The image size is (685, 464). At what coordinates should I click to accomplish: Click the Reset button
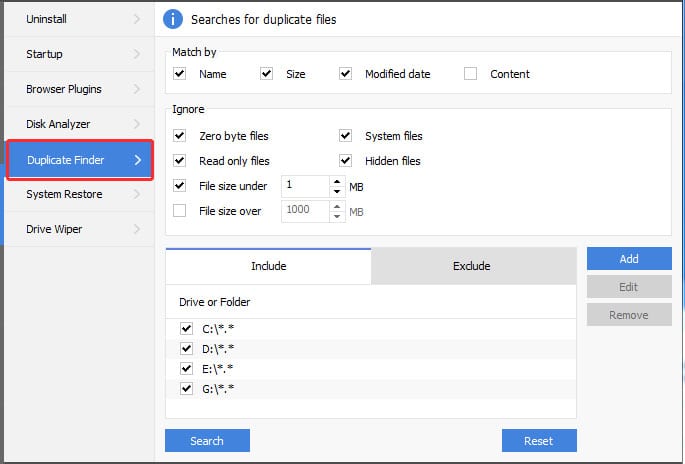point(539,441)
